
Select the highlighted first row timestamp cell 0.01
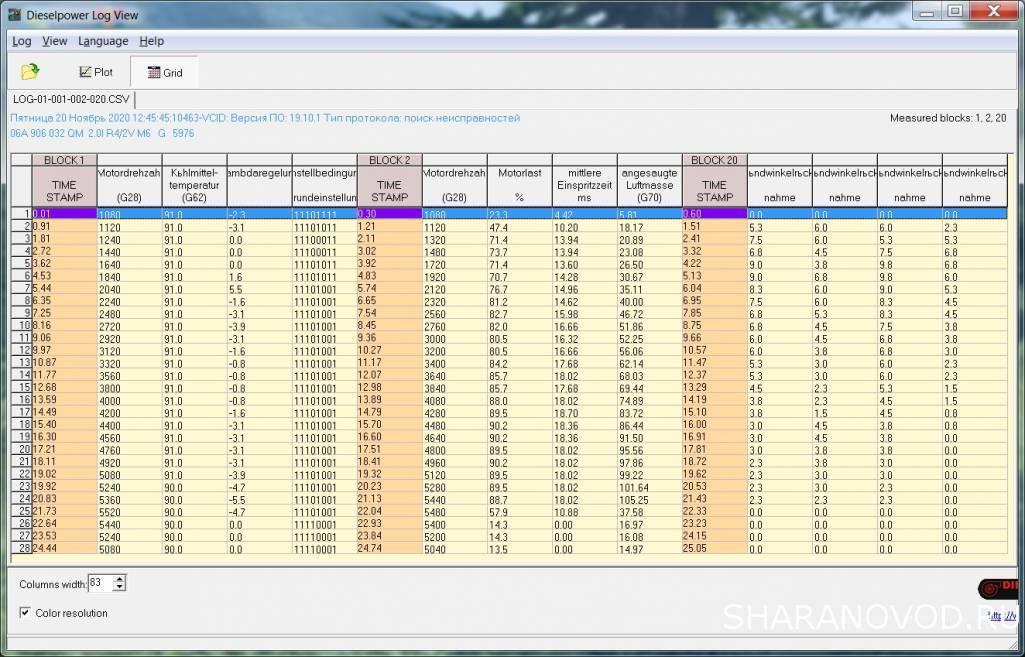point(64,214)
